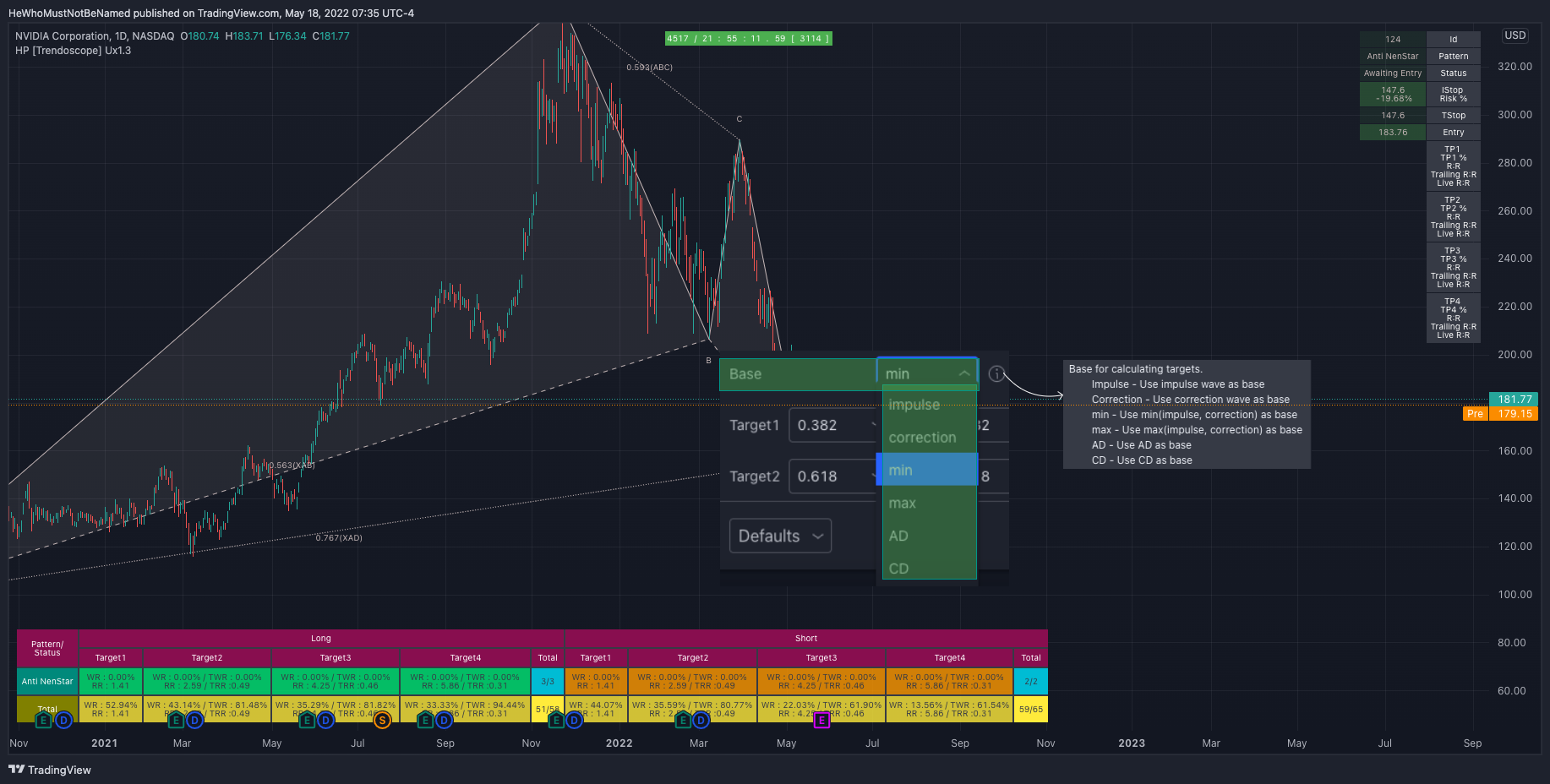The image size is (1550, 784).
Task: Click dividend D marker above Mar 2021
Action: click(194, 721)
